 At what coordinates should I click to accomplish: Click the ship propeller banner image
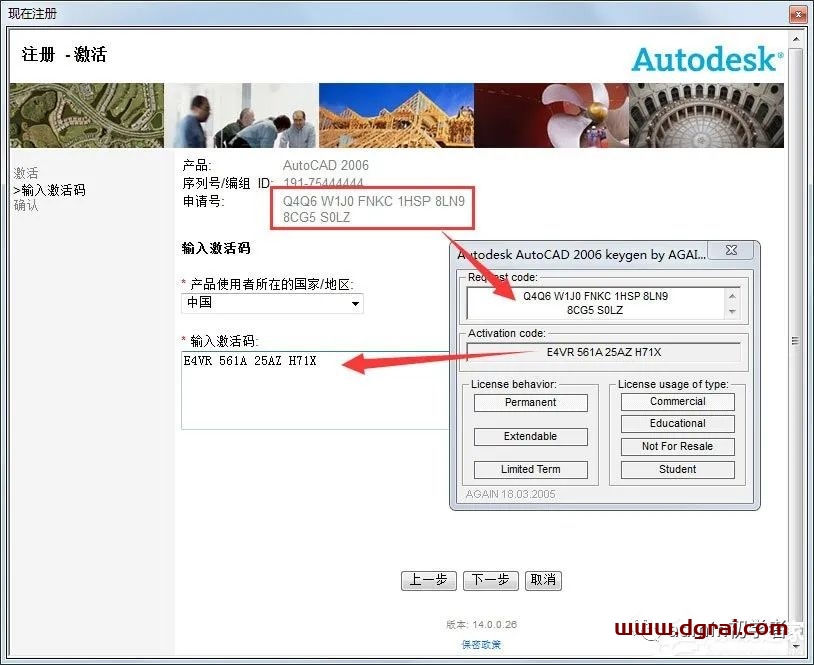click(551, 115)
